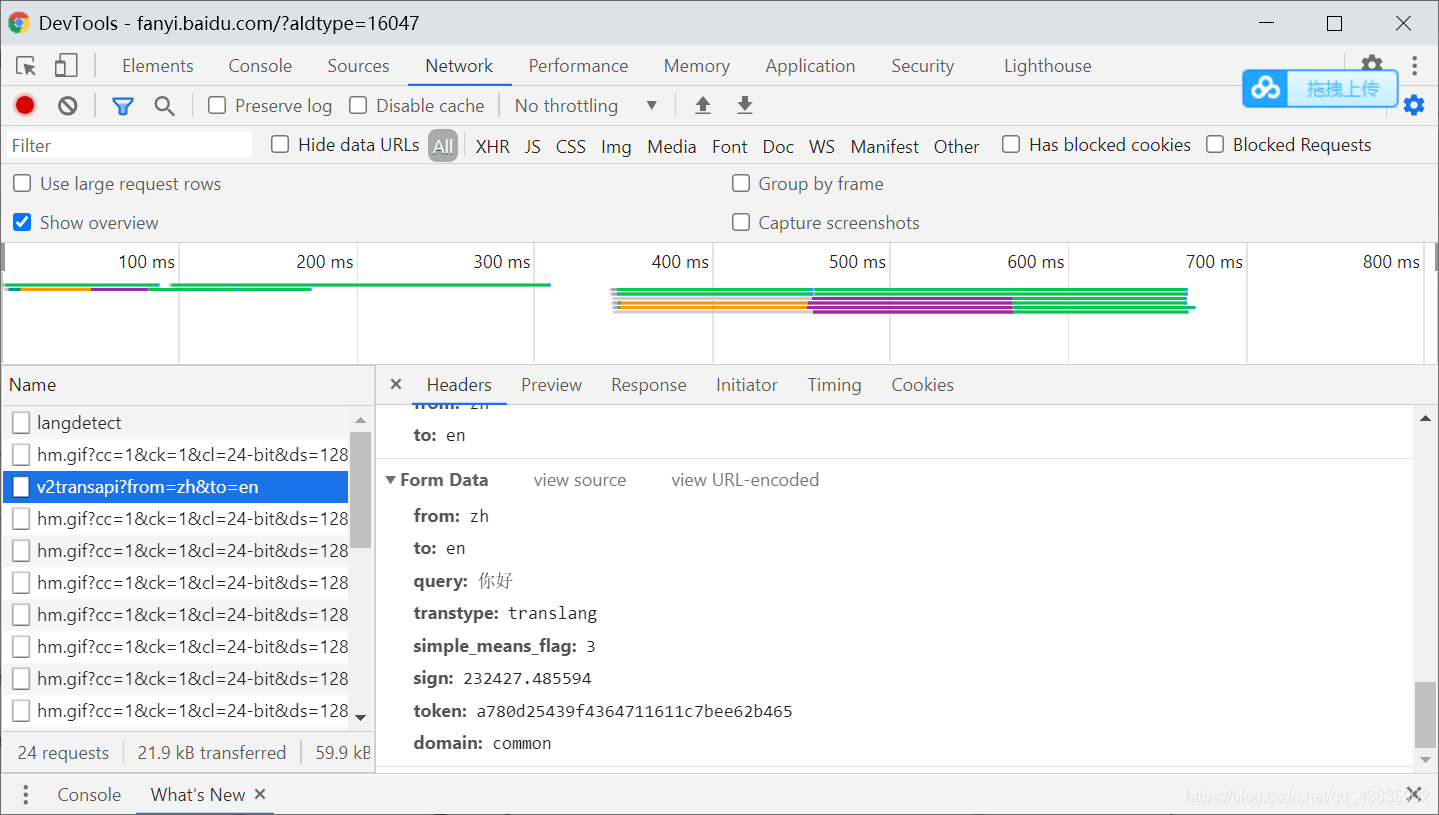Show the Initiator tab of request
The width and height of the screenshot is (1439, 815).
[x=746, y=385]
